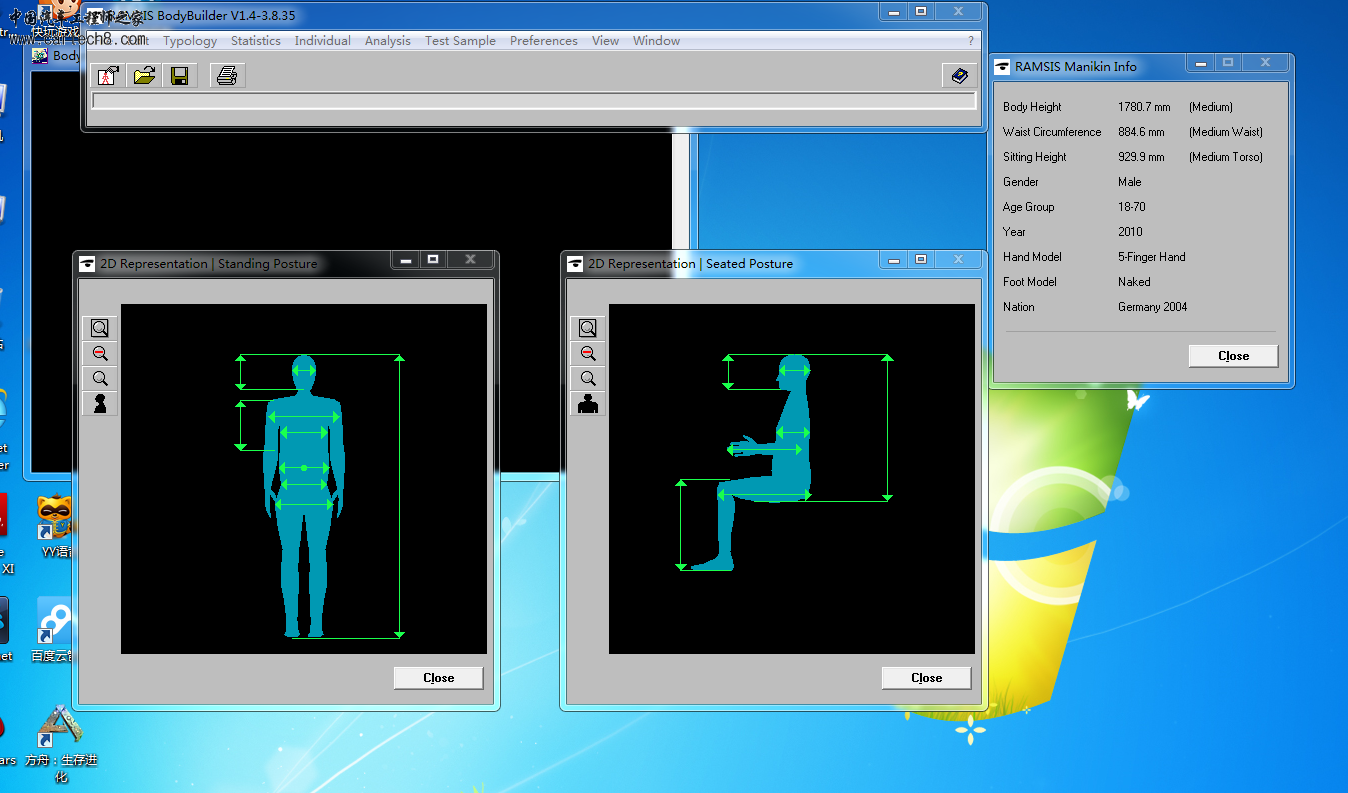Viewport: 1348px width, 793px height.
Task: Select plain magnifier in Standing Posture window
Action: click(x=100, y=378)
